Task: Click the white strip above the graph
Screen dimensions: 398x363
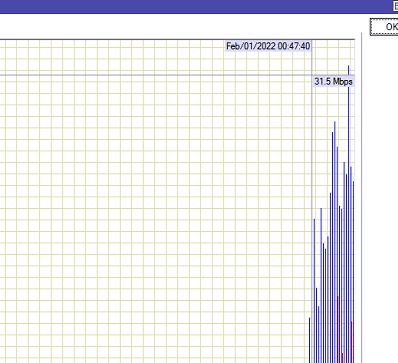Action: (180, 26)
